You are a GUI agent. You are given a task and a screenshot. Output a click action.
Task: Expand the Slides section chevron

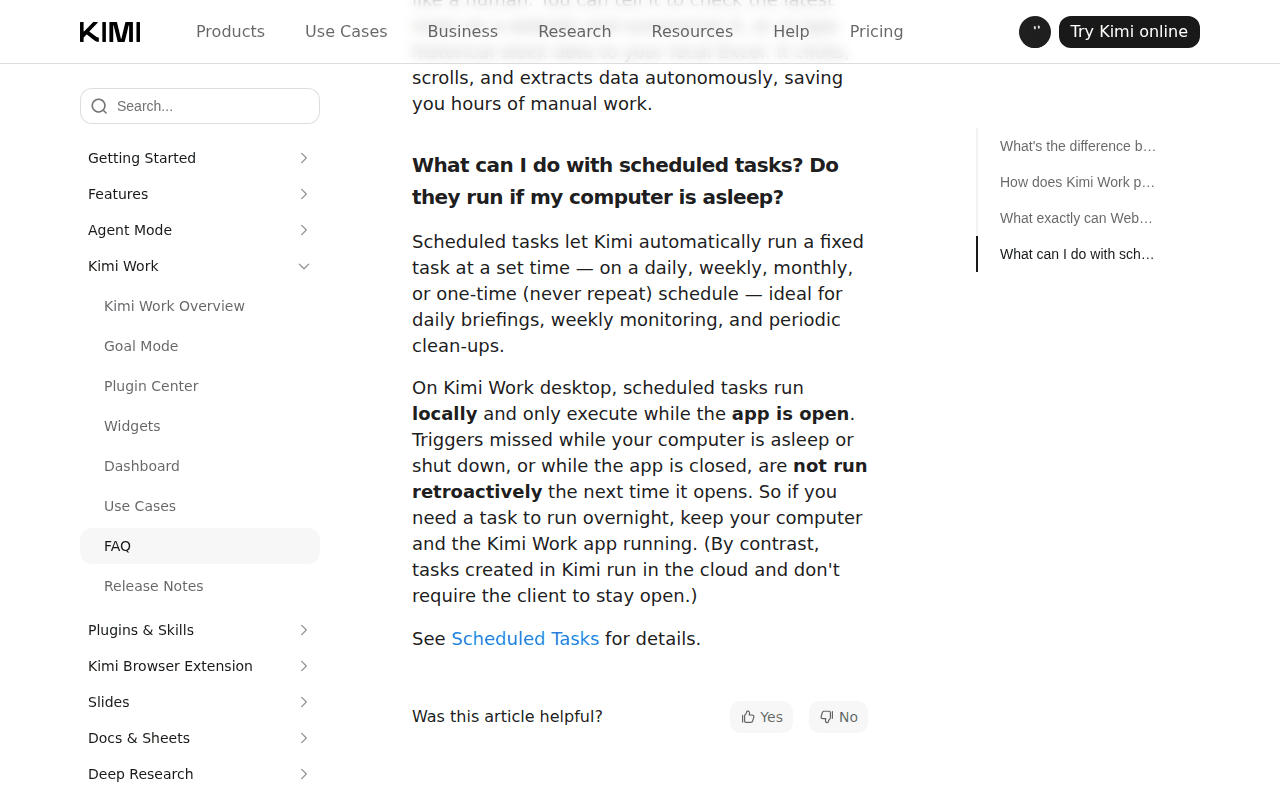pos(304,702)
